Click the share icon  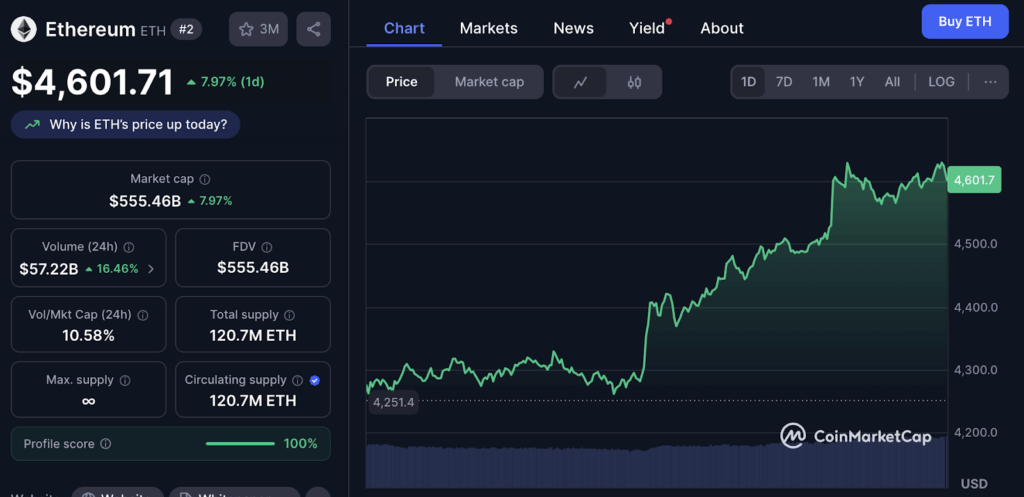[x=313, y=29]
